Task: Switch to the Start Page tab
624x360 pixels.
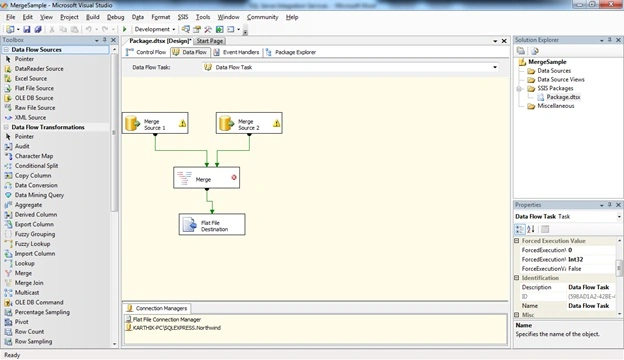Action: point(210,41)
